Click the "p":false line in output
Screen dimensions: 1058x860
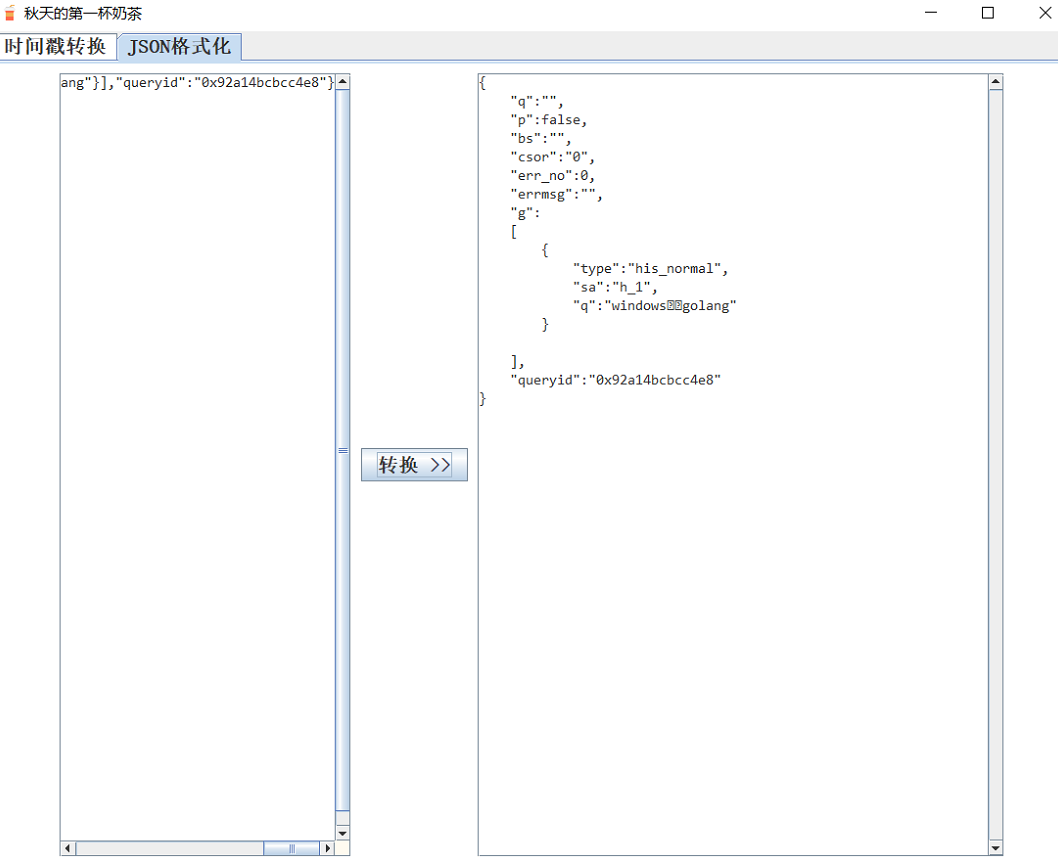pyautogui.click(x=549, y=119)
